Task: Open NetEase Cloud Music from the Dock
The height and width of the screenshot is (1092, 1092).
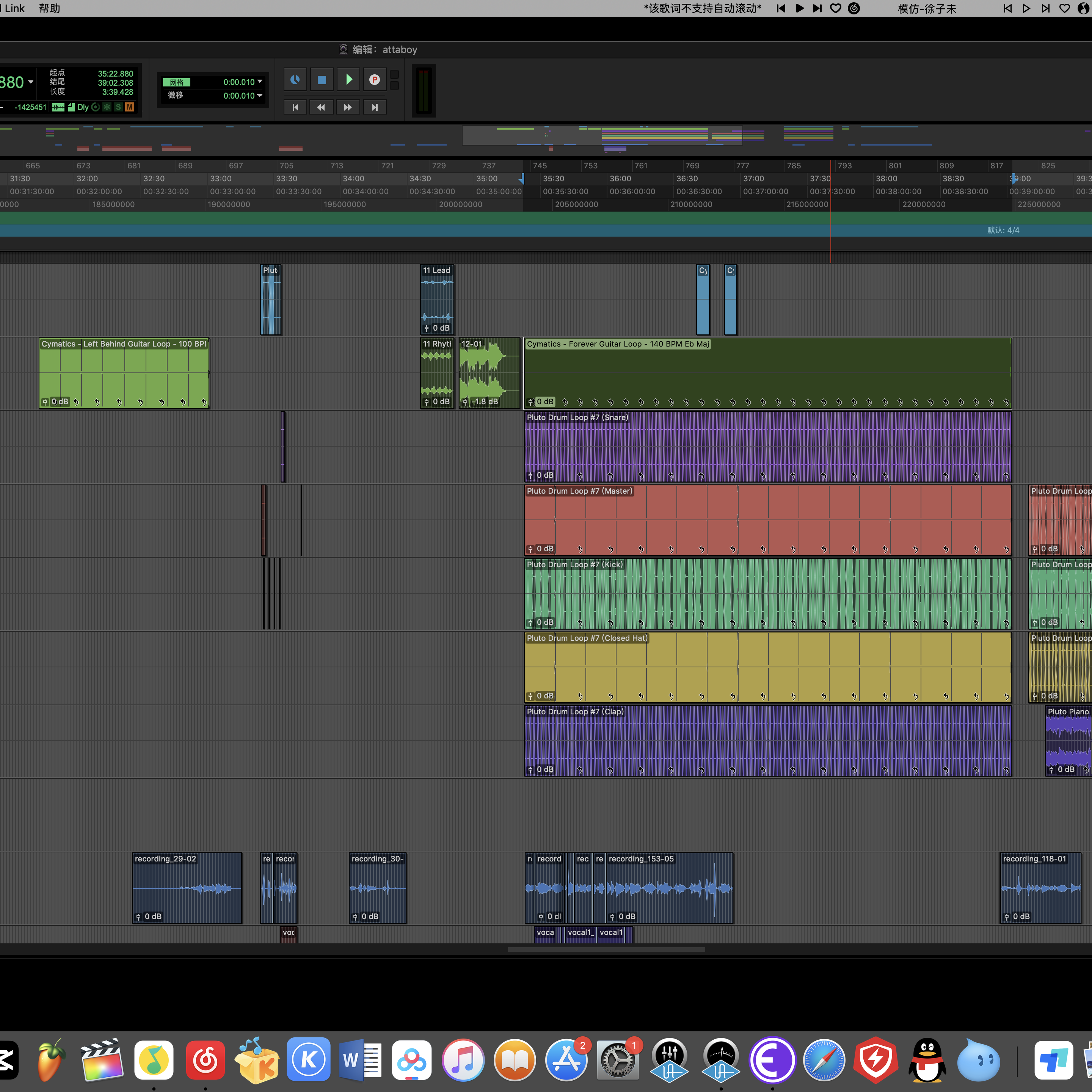Action: [x=205, y=1061]
